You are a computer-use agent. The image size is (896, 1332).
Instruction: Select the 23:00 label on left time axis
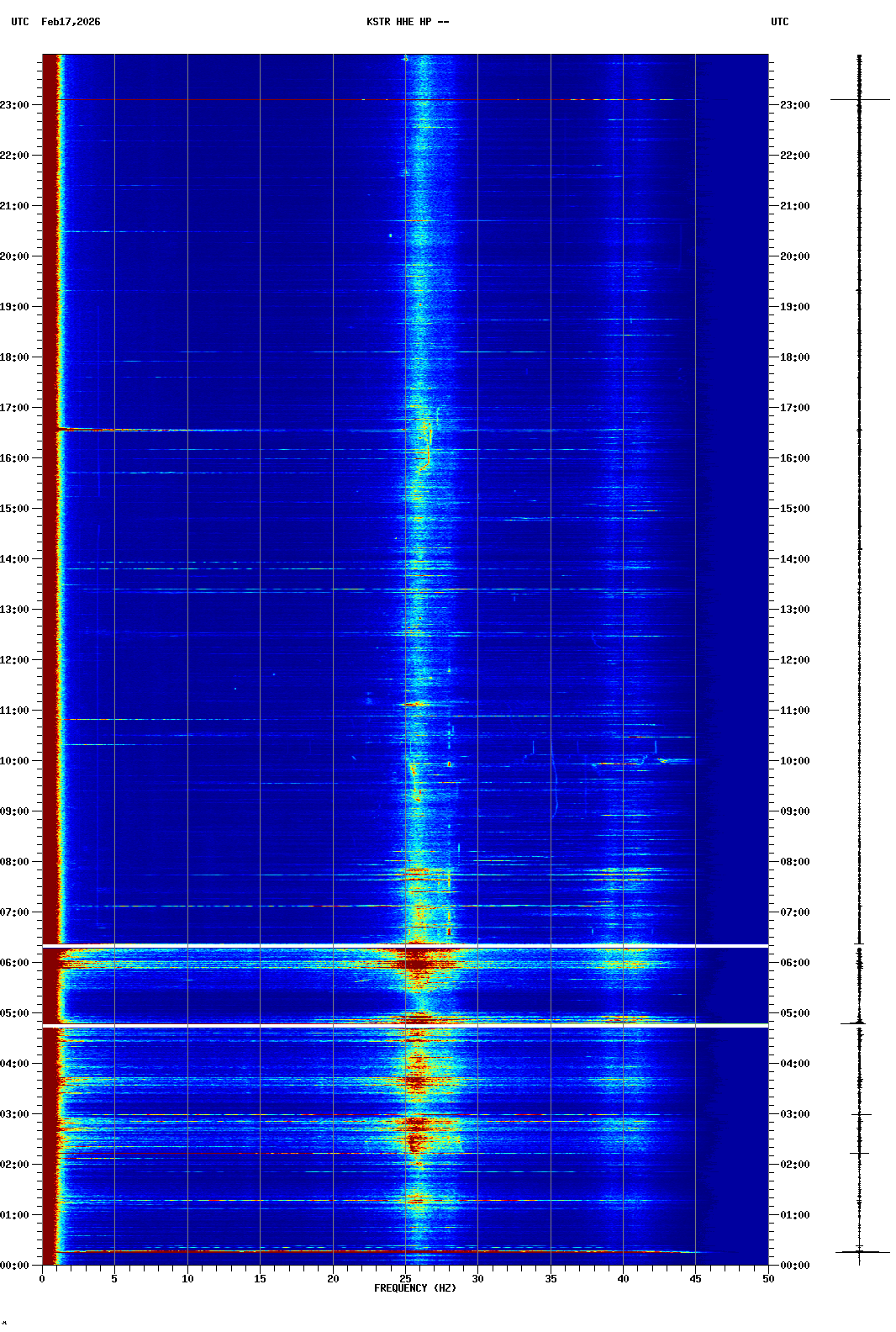click(15, 105)
